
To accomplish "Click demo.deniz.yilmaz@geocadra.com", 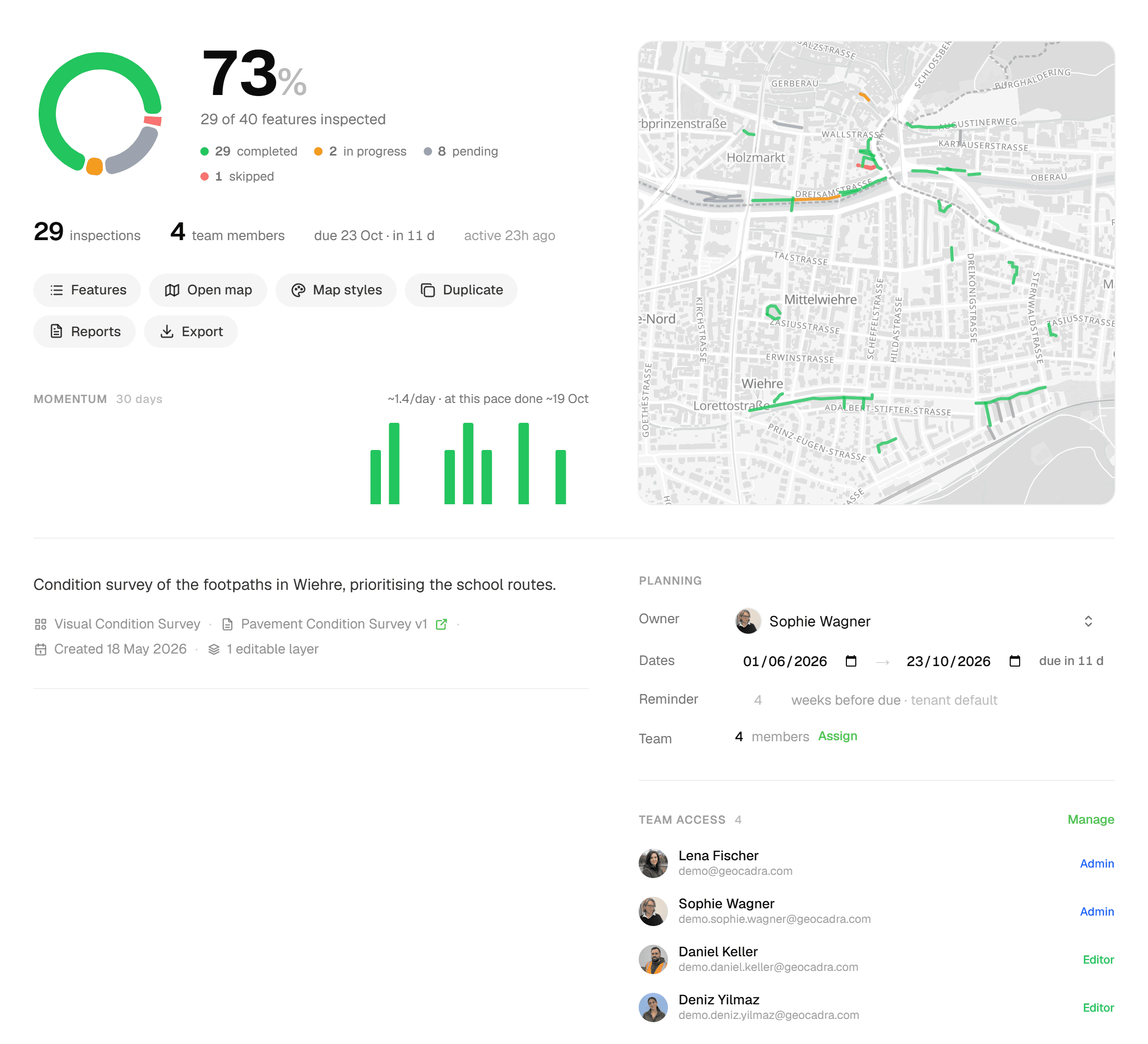I will 769,1015.
